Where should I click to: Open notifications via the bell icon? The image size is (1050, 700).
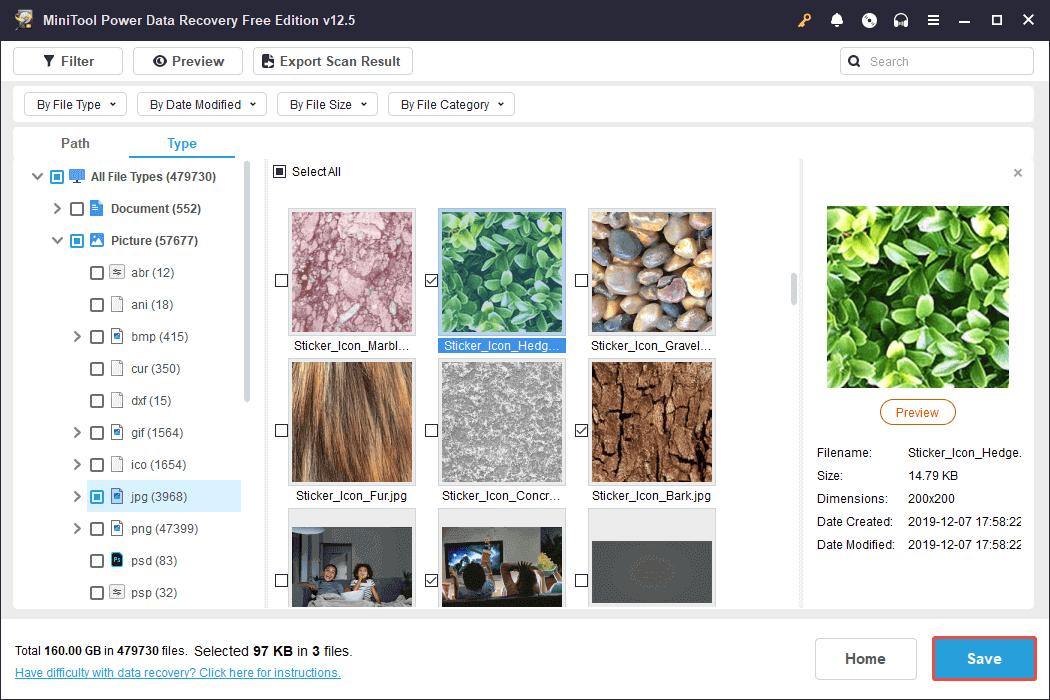(x=837, y=20)
